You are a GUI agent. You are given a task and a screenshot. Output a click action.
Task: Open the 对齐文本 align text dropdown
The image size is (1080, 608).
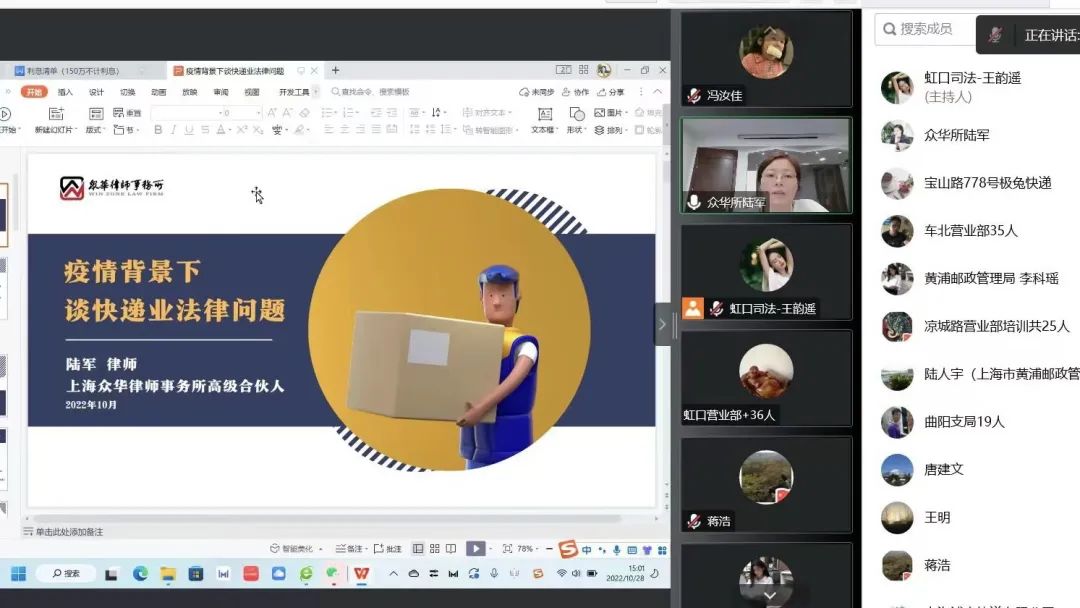pyautogui.click(x=487, y=112)
